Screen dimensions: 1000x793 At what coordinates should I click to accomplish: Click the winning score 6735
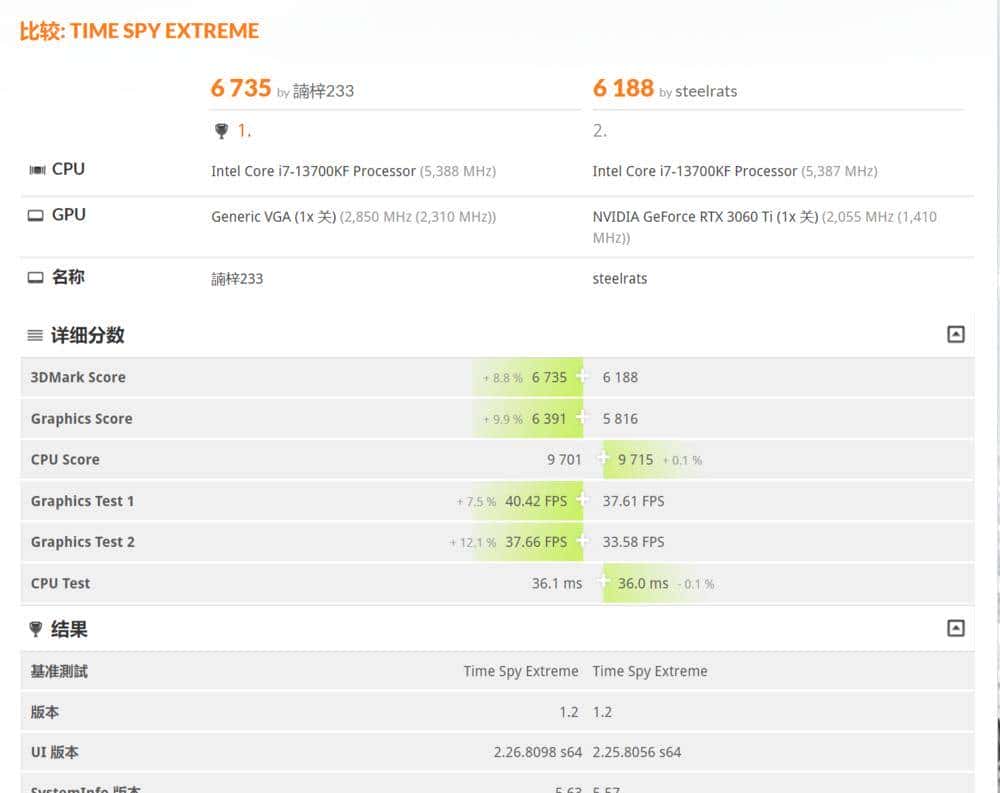pos(240,88)
